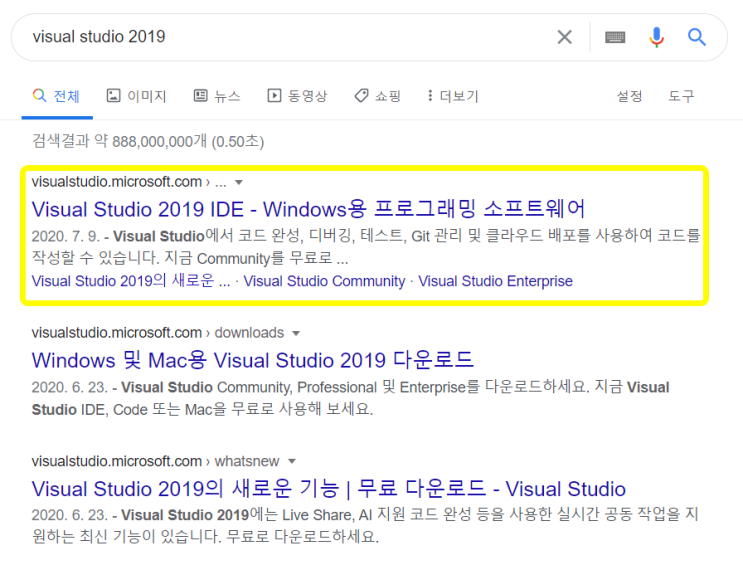Open the 'Visual Studio Community' sitelink
This screenshot has height=565, width=743.
coord(324,281)
